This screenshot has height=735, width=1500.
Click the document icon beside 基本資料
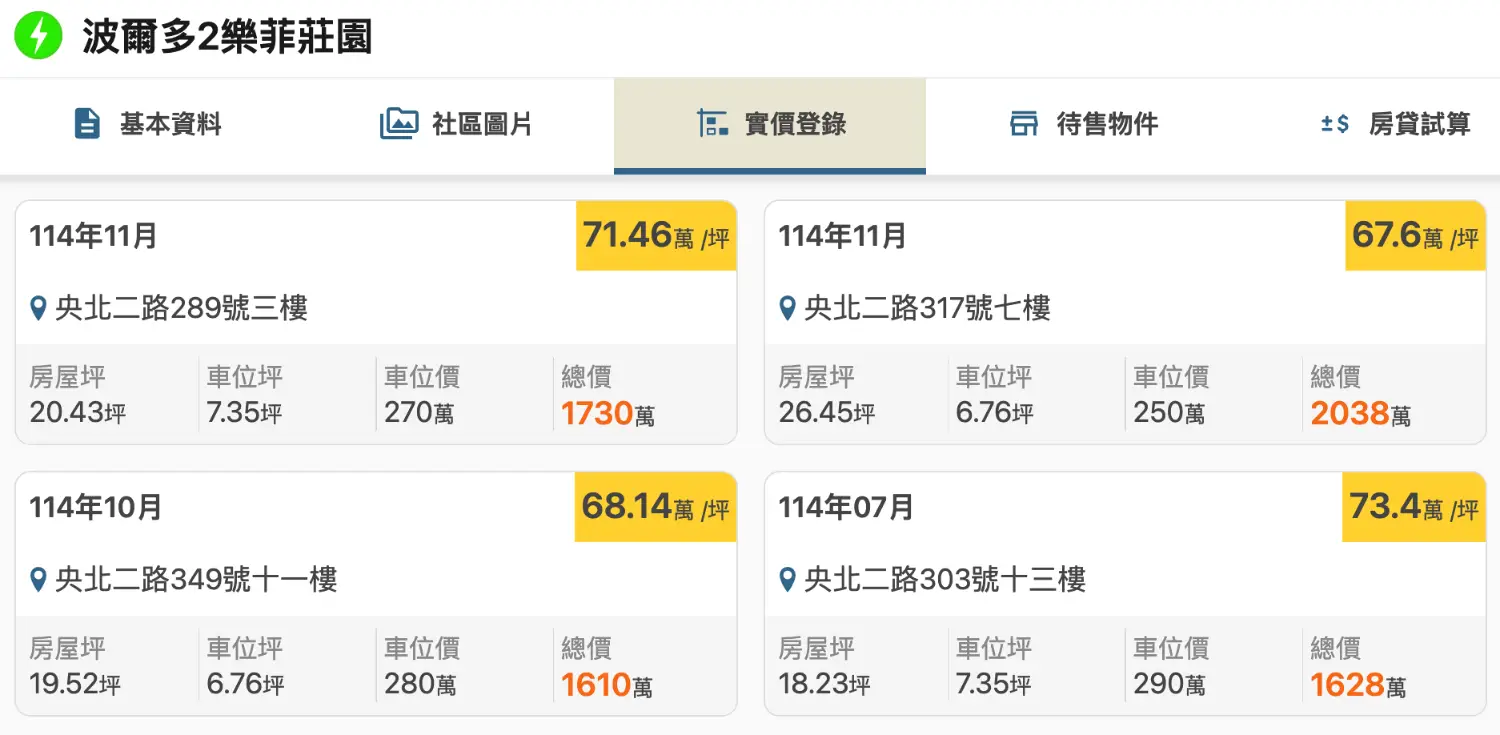tap(88, 124)
